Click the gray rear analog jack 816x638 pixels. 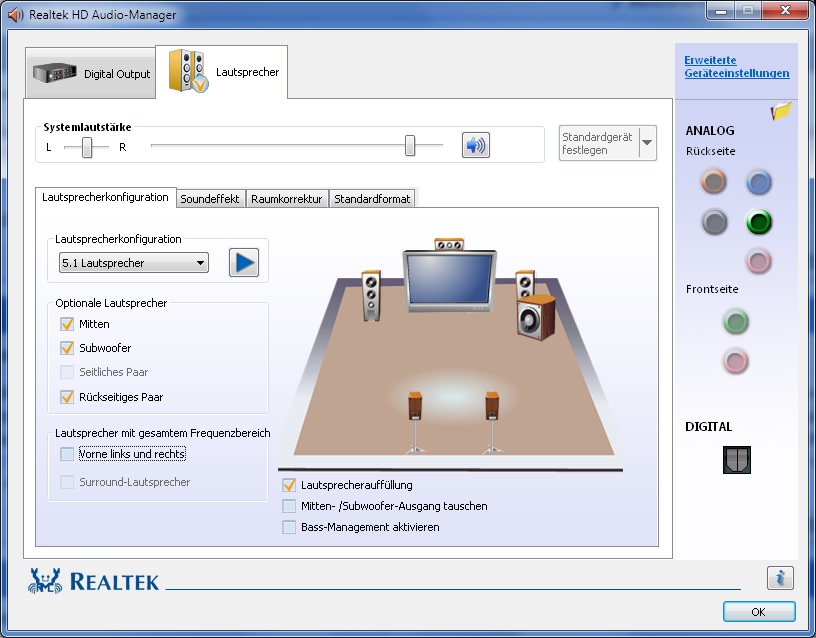tap(714, 222)
